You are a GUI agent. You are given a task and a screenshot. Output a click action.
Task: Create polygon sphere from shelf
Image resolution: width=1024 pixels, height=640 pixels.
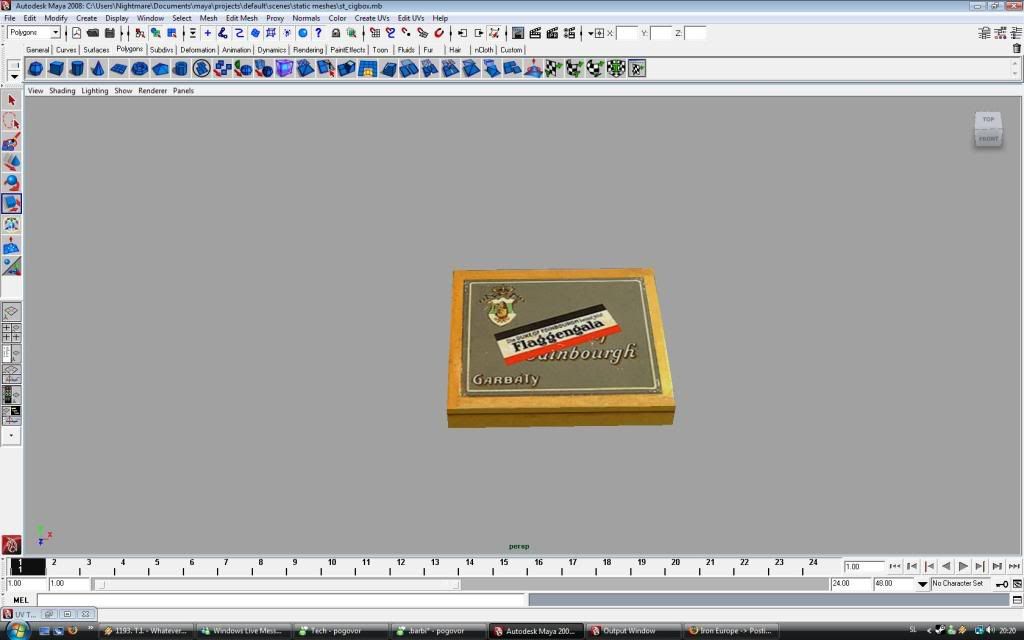tap(36, 68)
